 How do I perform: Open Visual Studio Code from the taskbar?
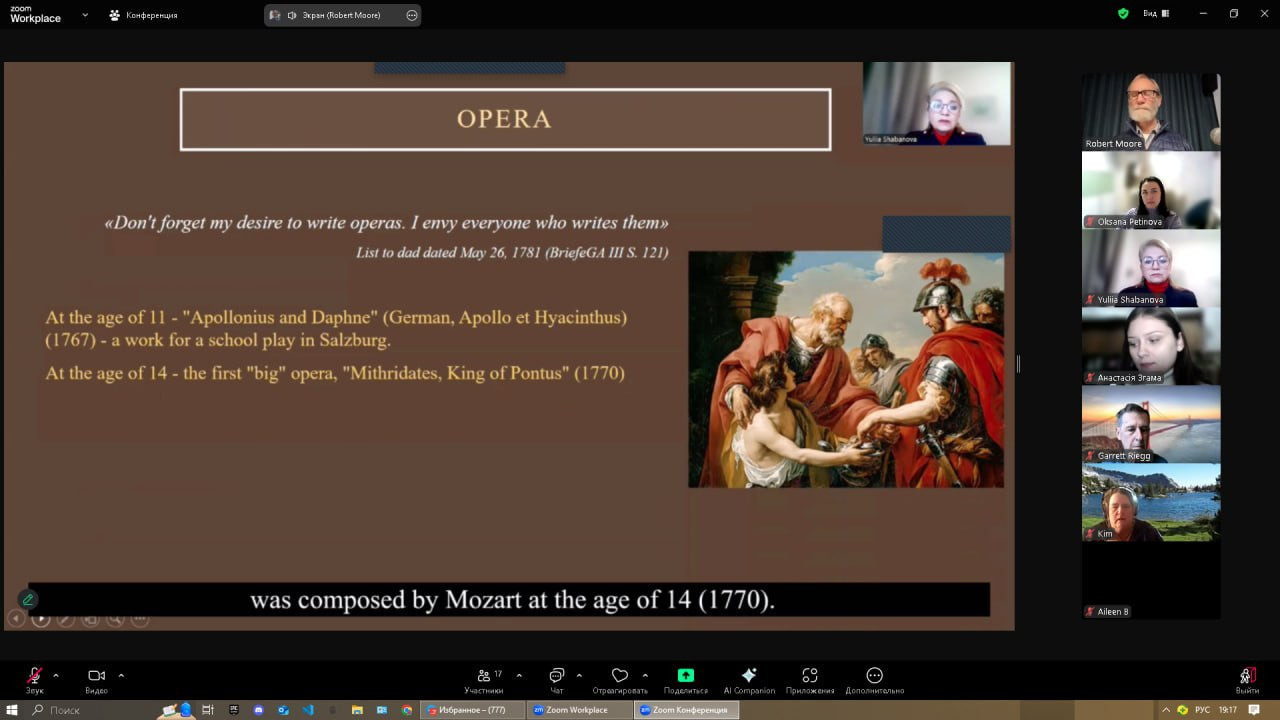pyautogui.click(x=308, y=710)
